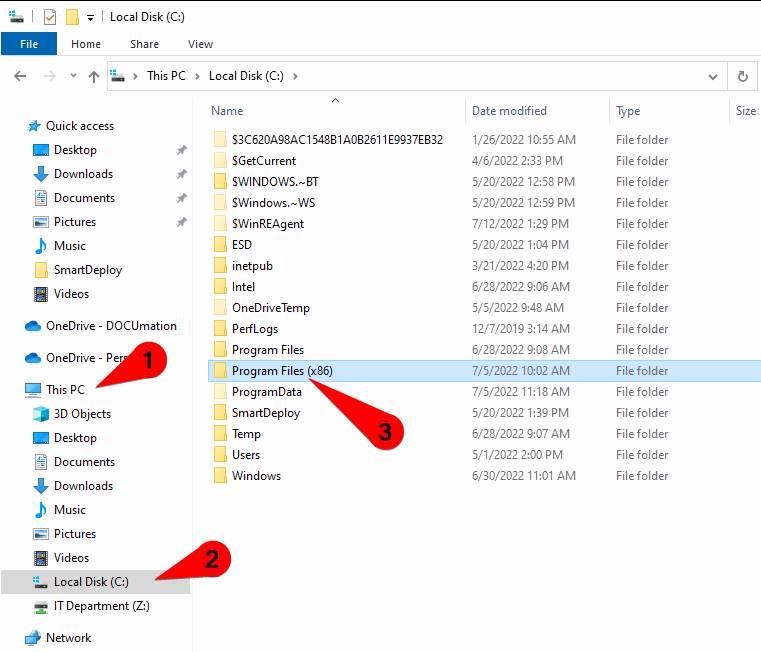Select the $WinREAgent folder

267,224
